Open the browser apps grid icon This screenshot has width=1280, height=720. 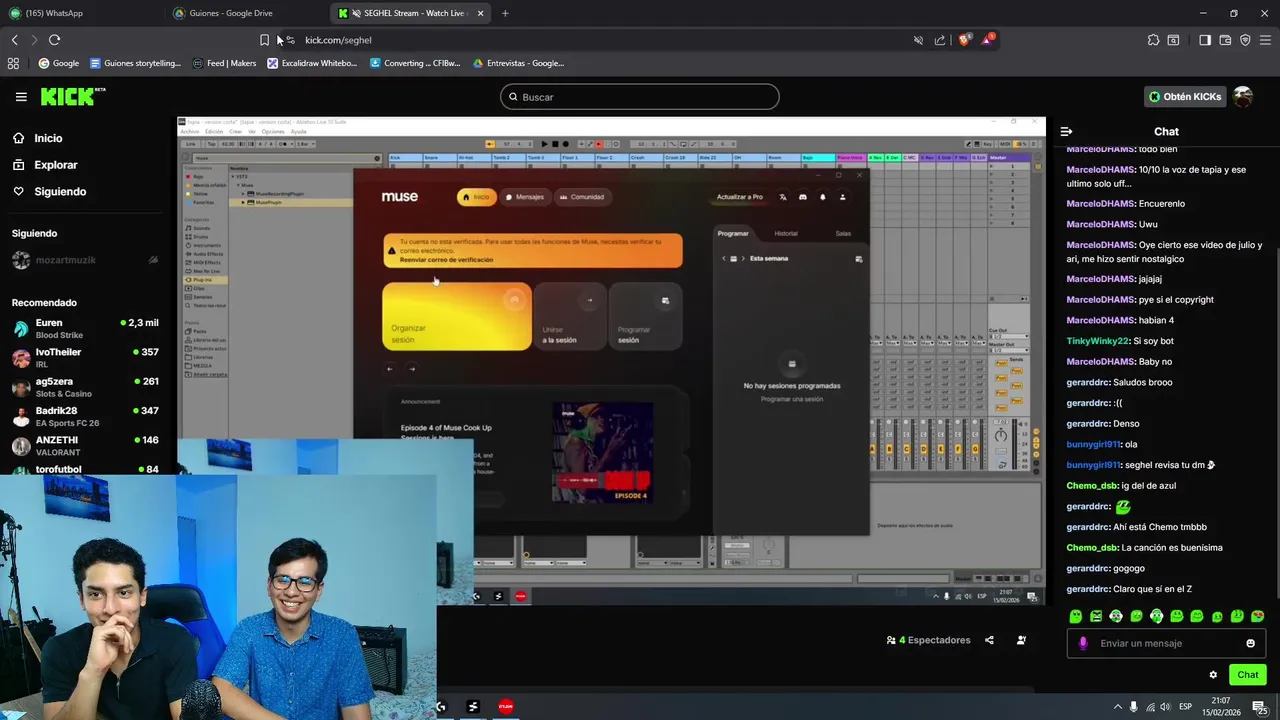click(13, 63)
